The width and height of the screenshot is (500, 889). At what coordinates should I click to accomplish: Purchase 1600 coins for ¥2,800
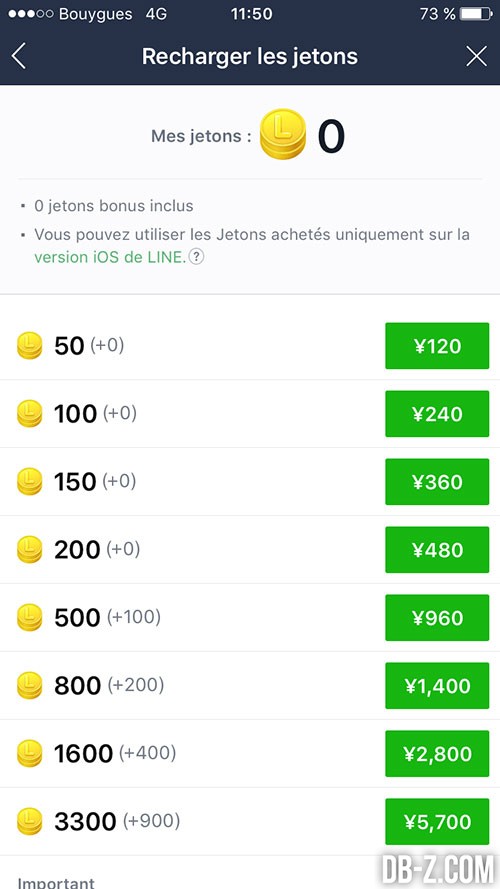437,754
